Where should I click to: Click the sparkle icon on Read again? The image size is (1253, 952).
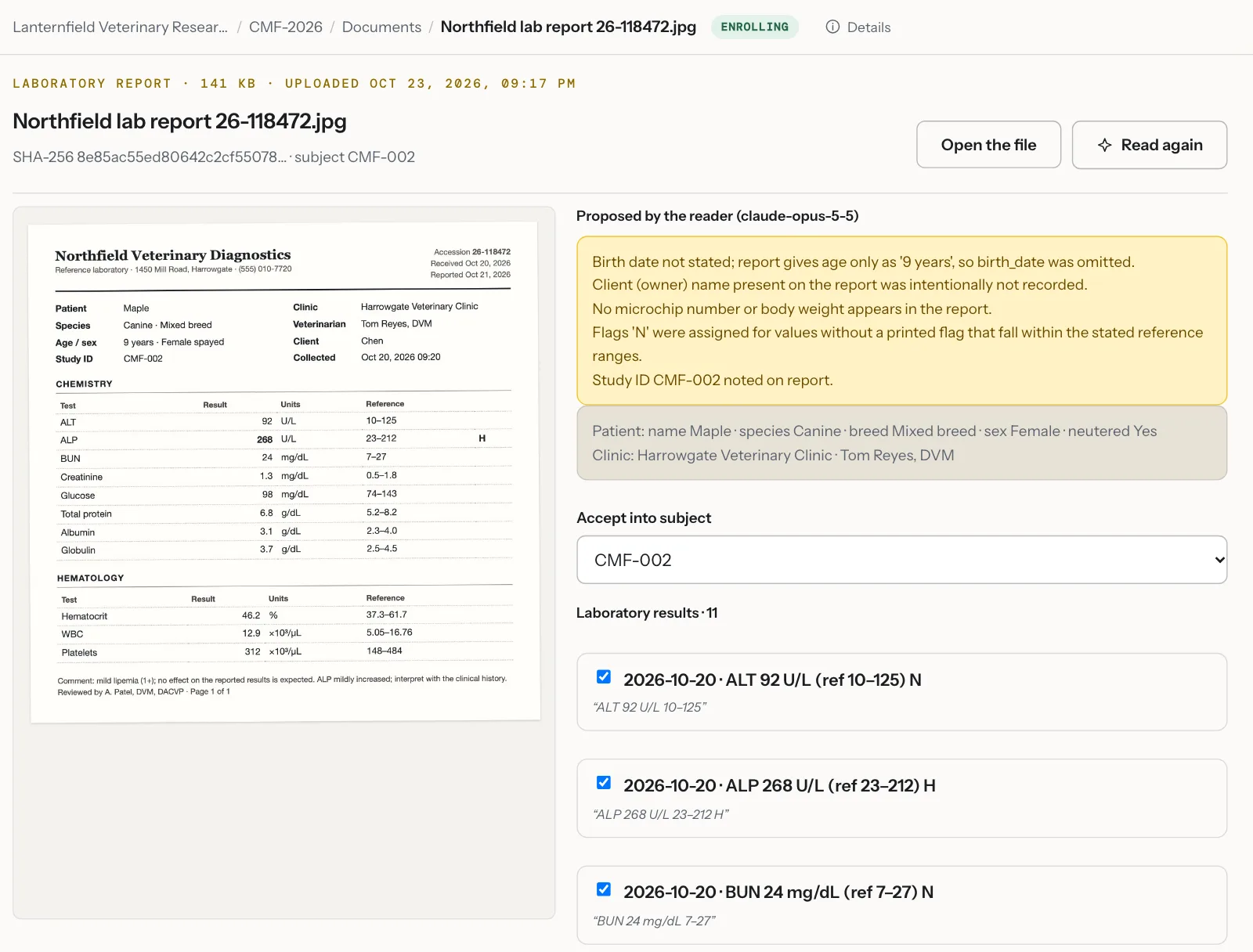(1104, 145)
